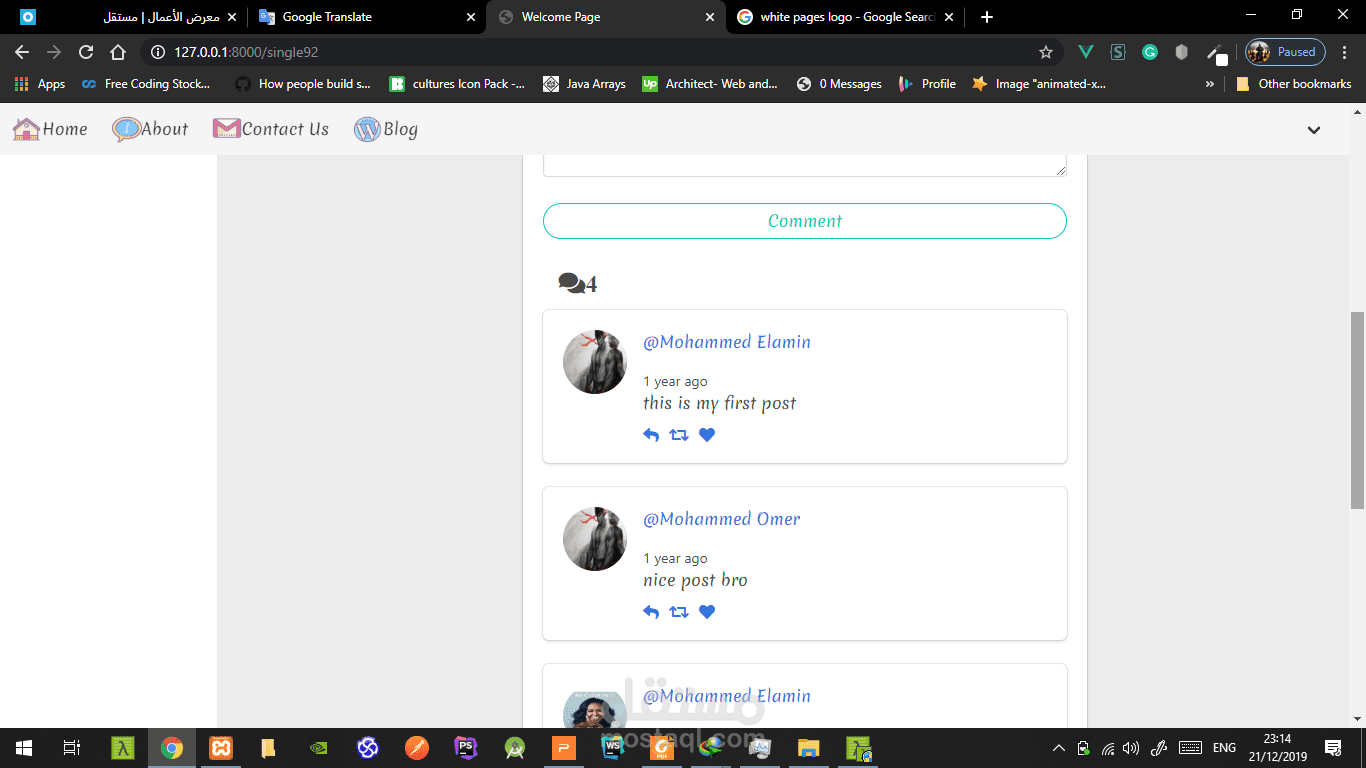Show hidden system tray icons
This screenshot has height=768, width=1366.
[1059, 748]
